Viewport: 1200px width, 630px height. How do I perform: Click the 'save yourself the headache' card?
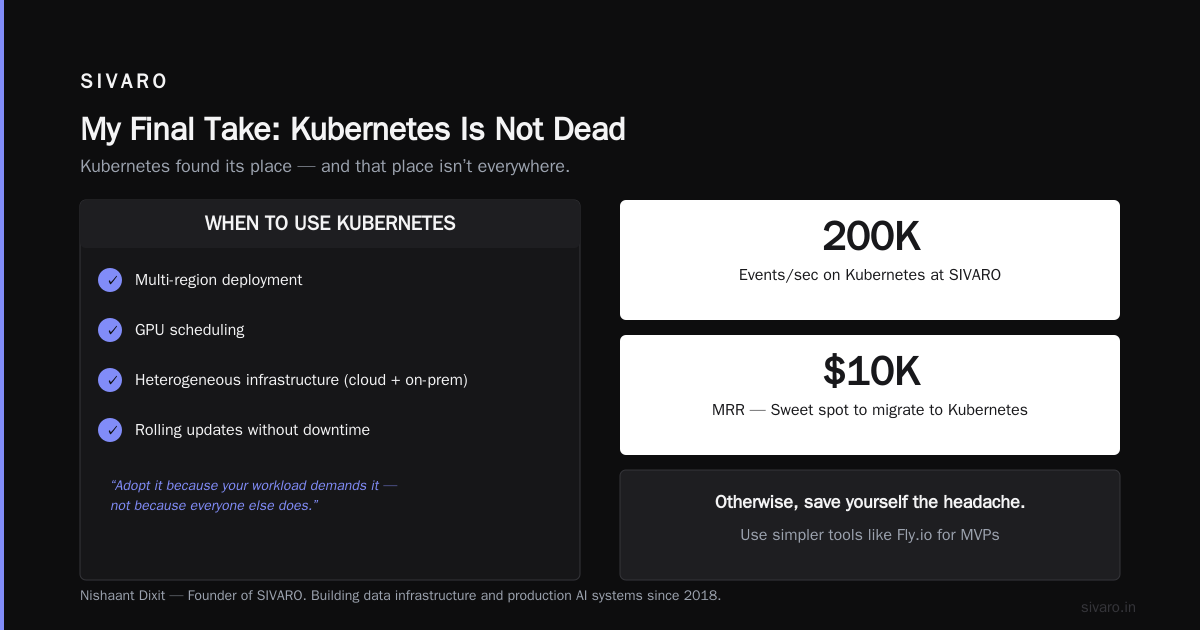point(870,525)
